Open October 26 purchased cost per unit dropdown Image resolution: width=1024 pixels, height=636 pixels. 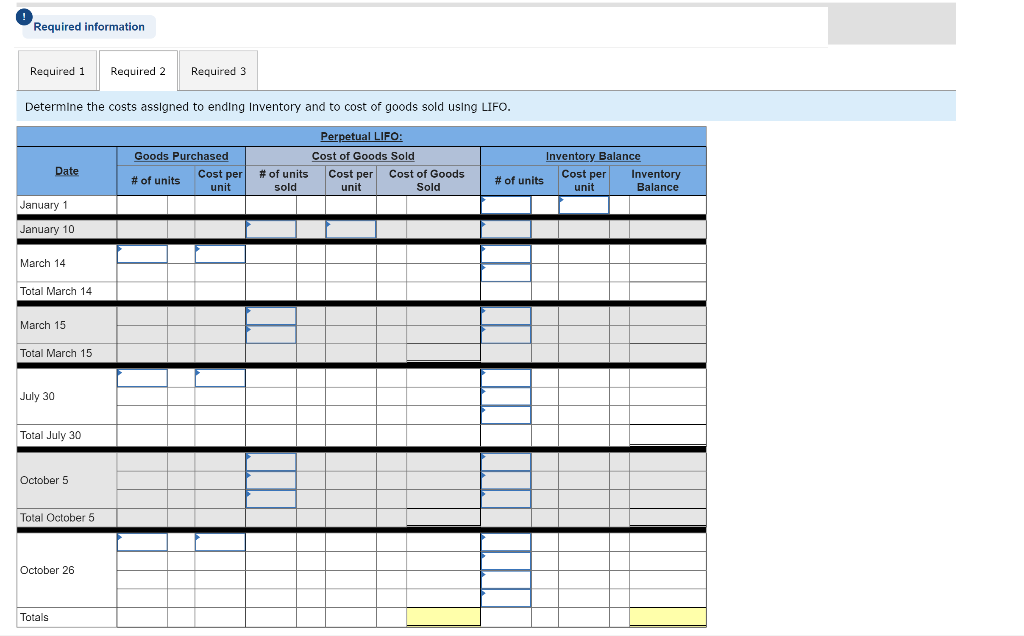(220, 542)
